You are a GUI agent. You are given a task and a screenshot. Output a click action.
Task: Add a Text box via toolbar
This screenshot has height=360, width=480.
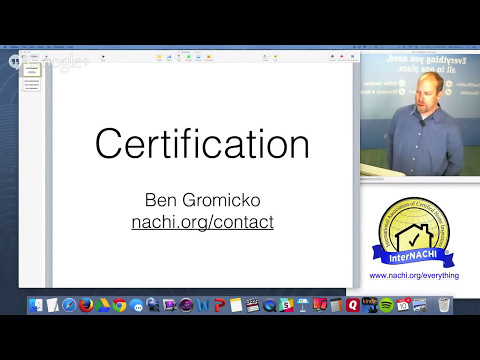click(x=179, y=58)
